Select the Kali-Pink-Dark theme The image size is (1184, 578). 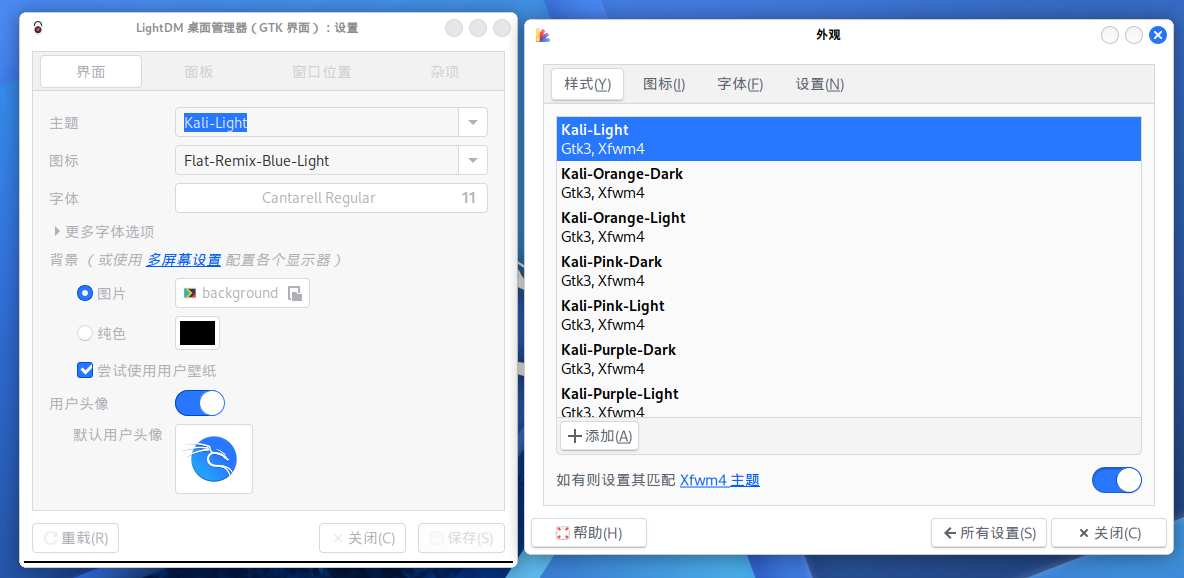click(x=849, y=271)
